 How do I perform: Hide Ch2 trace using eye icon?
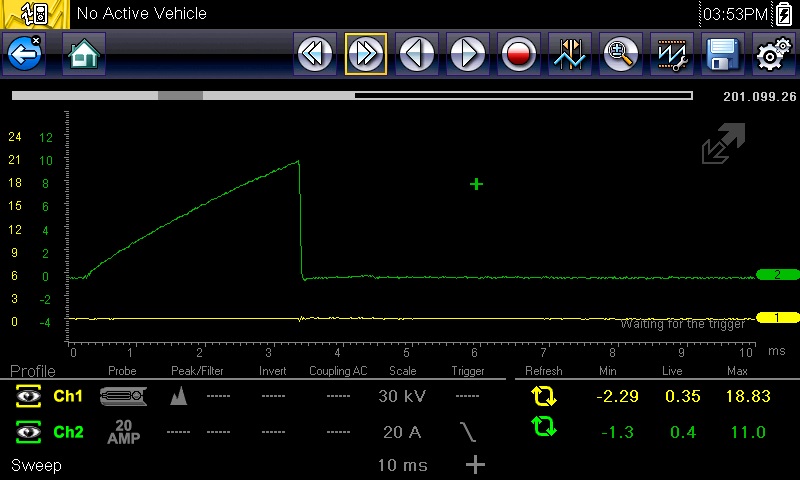(26, 432)
